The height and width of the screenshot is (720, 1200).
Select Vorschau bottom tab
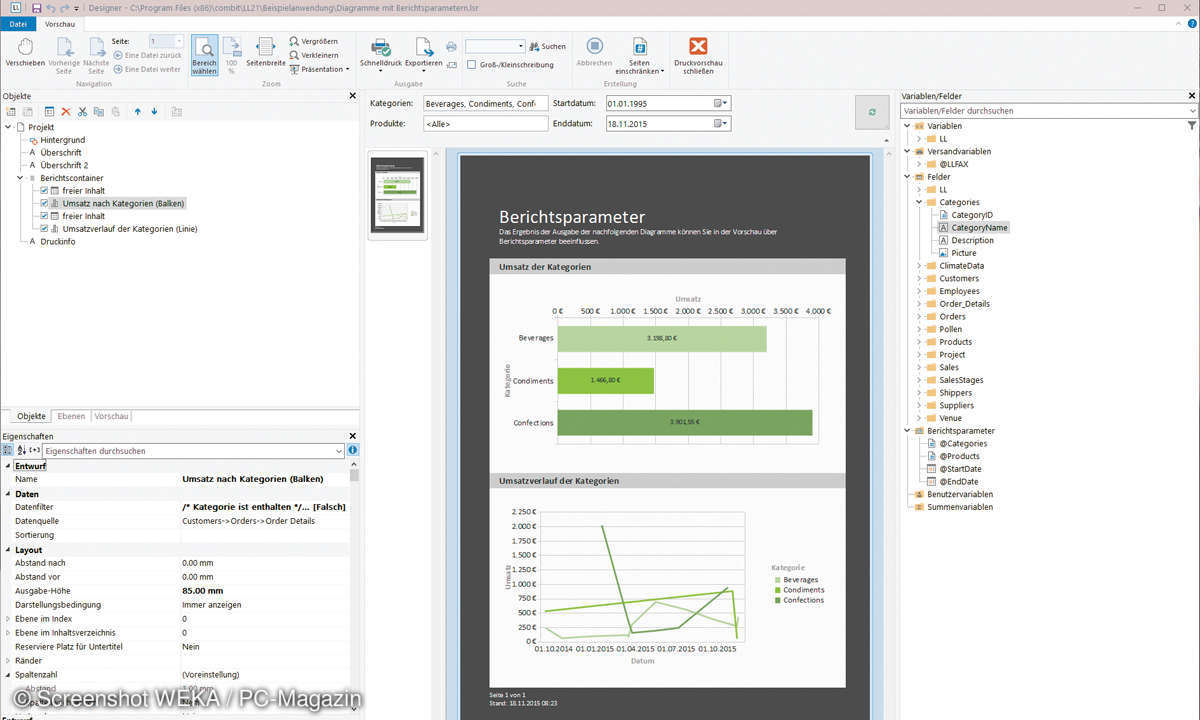click(x=111, y=416)
